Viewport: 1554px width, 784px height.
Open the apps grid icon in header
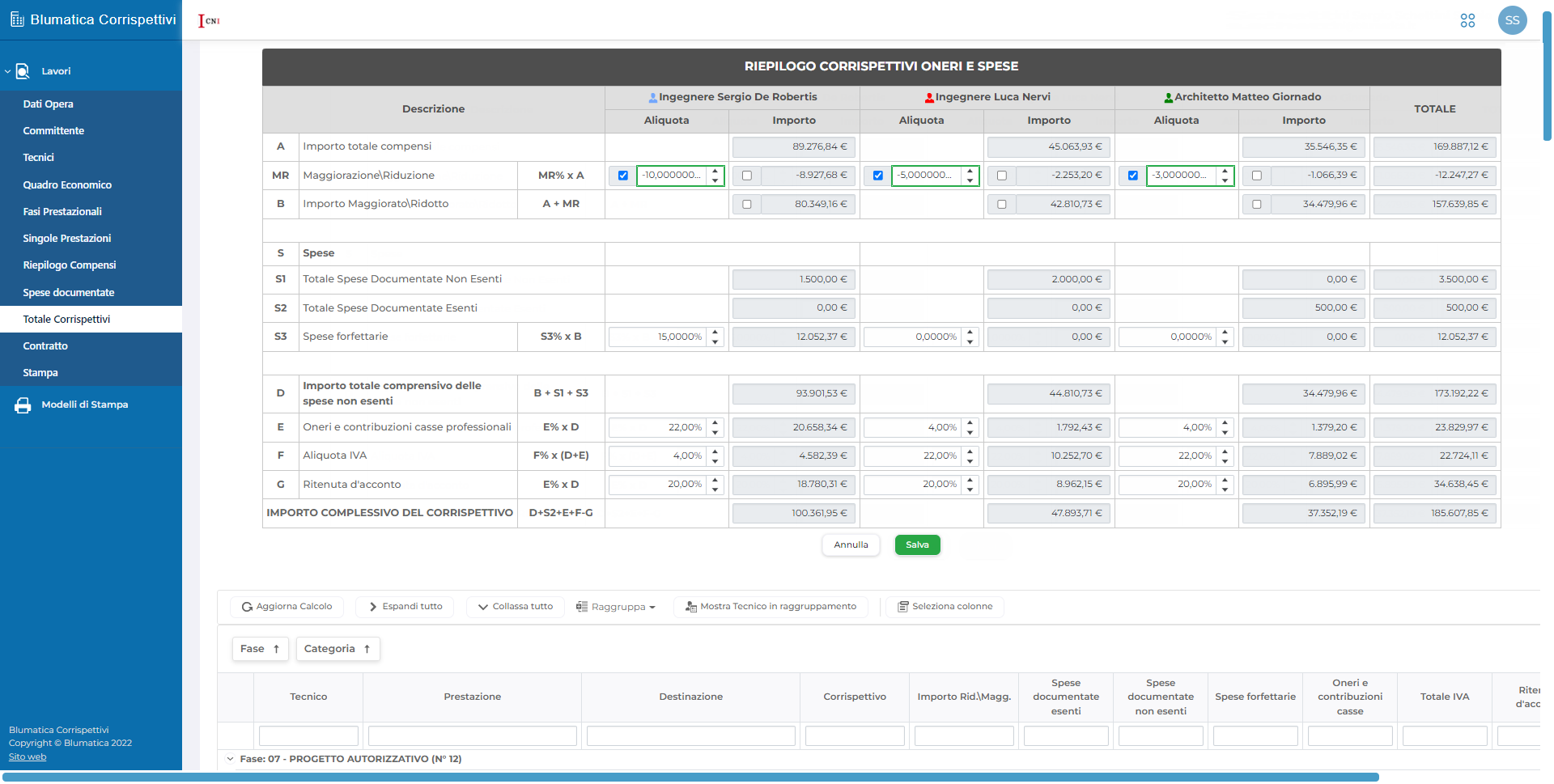pos(1467,20)
